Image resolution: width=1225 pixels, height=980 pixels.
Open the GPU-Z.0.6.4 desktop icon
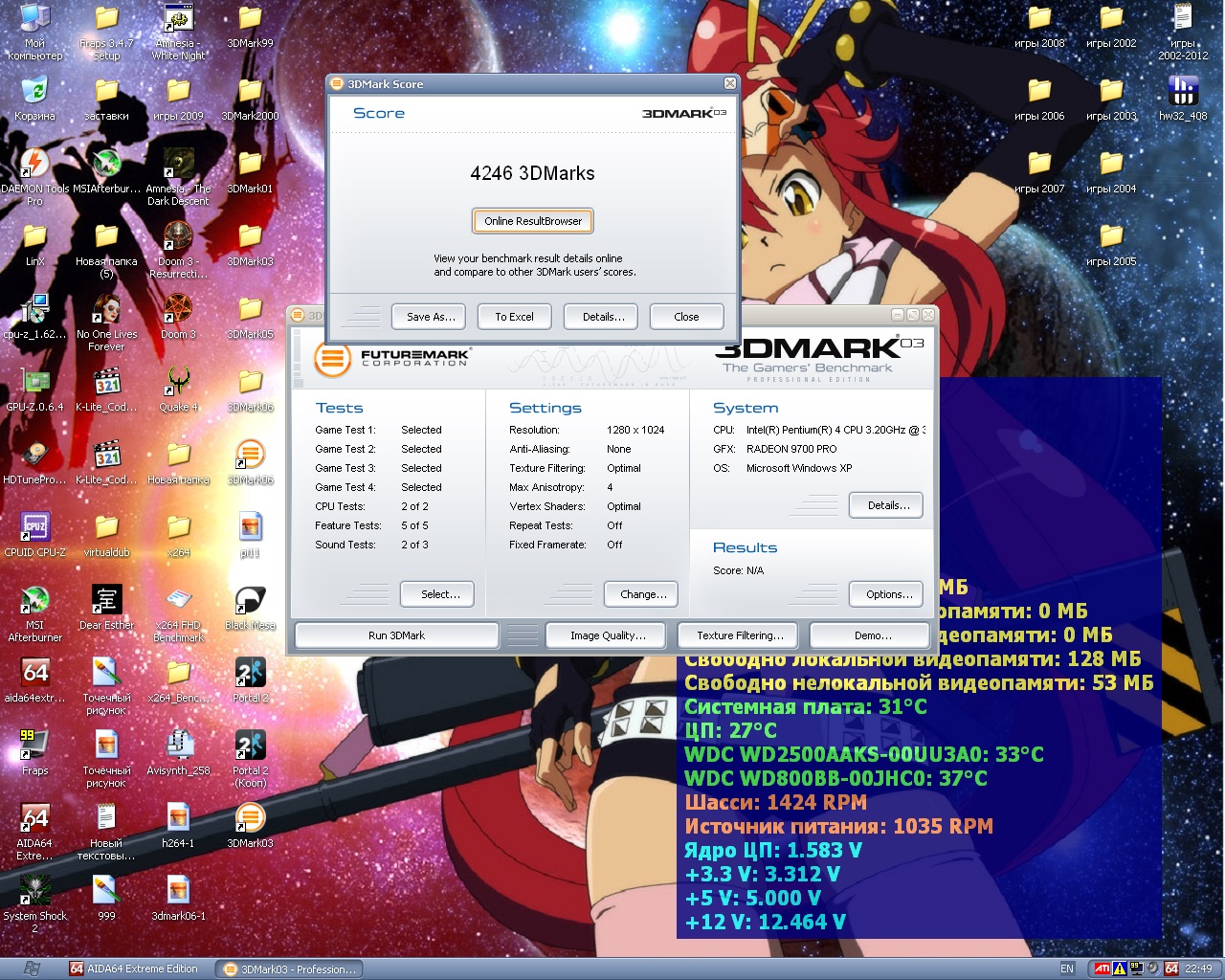pyautogui.click(x=35, y=388)
